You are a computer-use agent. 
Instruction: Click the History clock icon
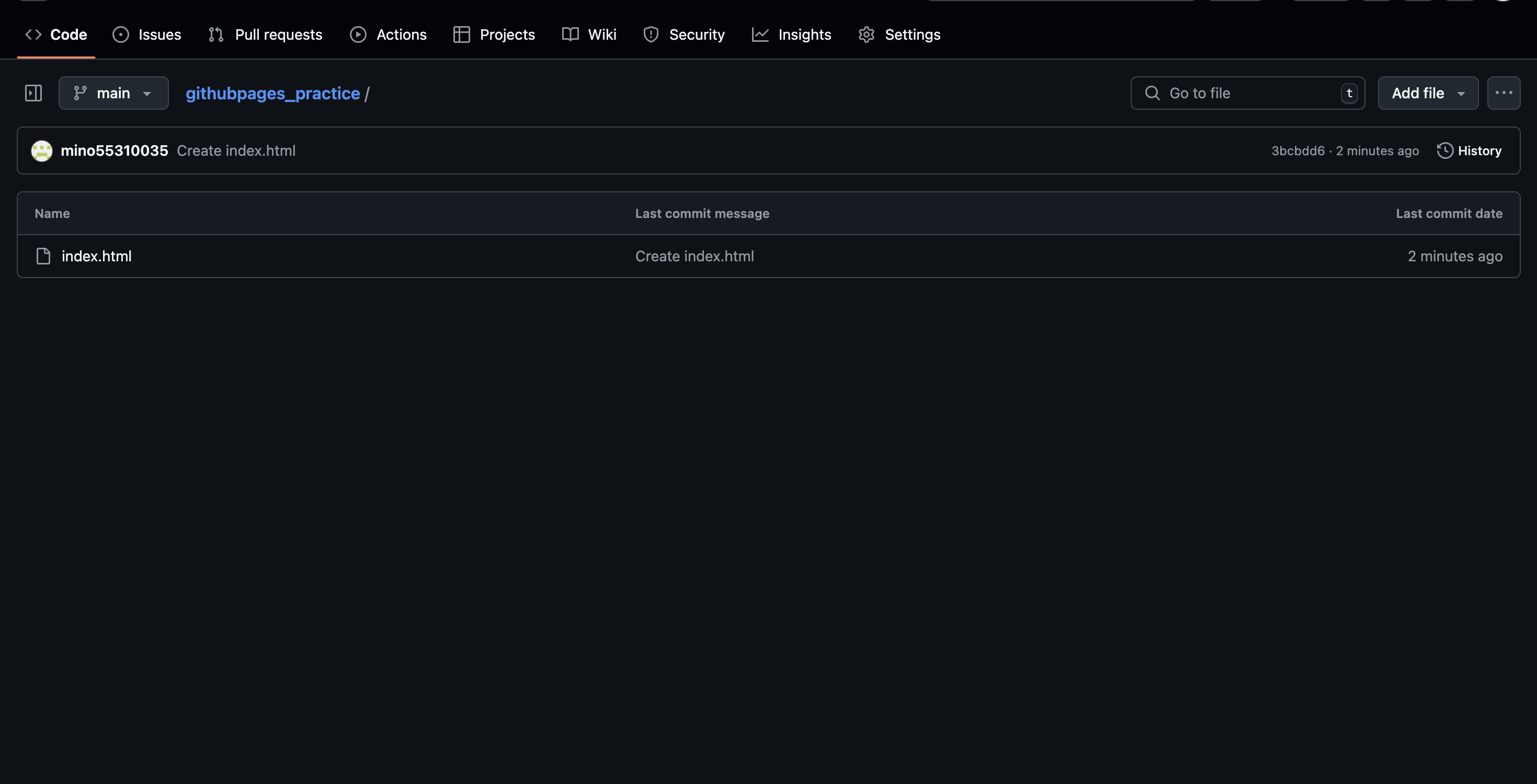[x=1444, y=150]
